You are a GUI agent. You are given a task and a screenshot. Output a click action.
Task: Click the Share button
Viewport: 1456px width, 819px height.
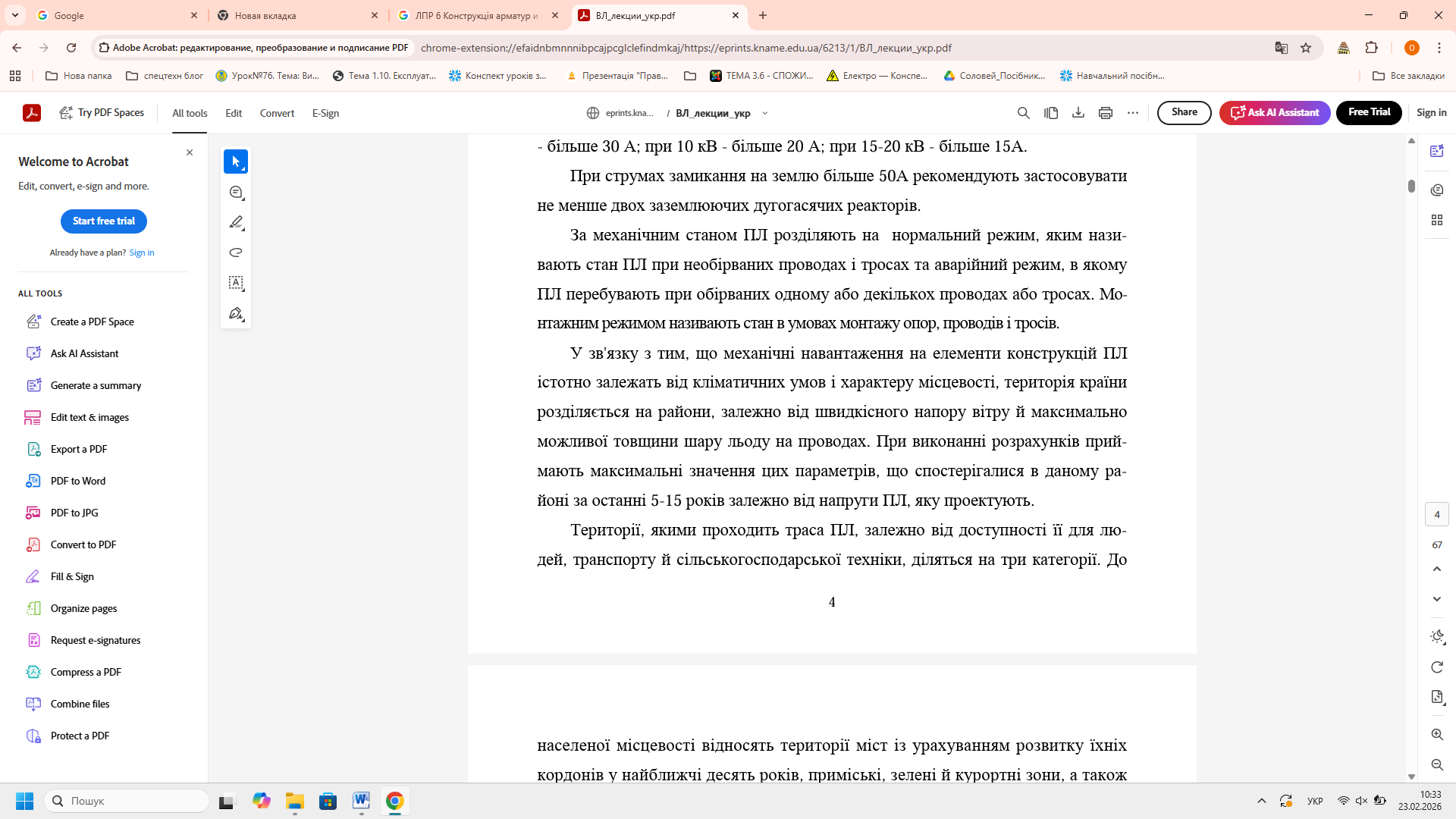[x=1184, y=112]
